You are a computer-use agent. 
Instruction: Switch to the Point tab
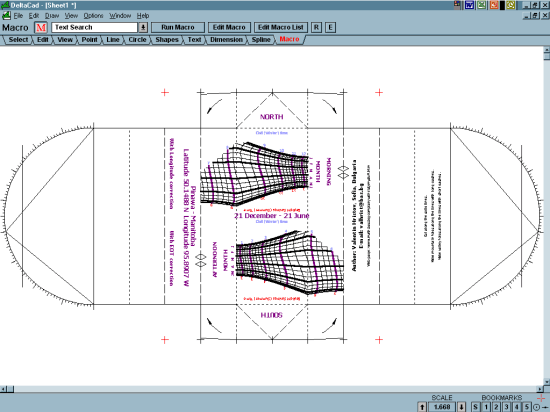[x=89, y=40]
